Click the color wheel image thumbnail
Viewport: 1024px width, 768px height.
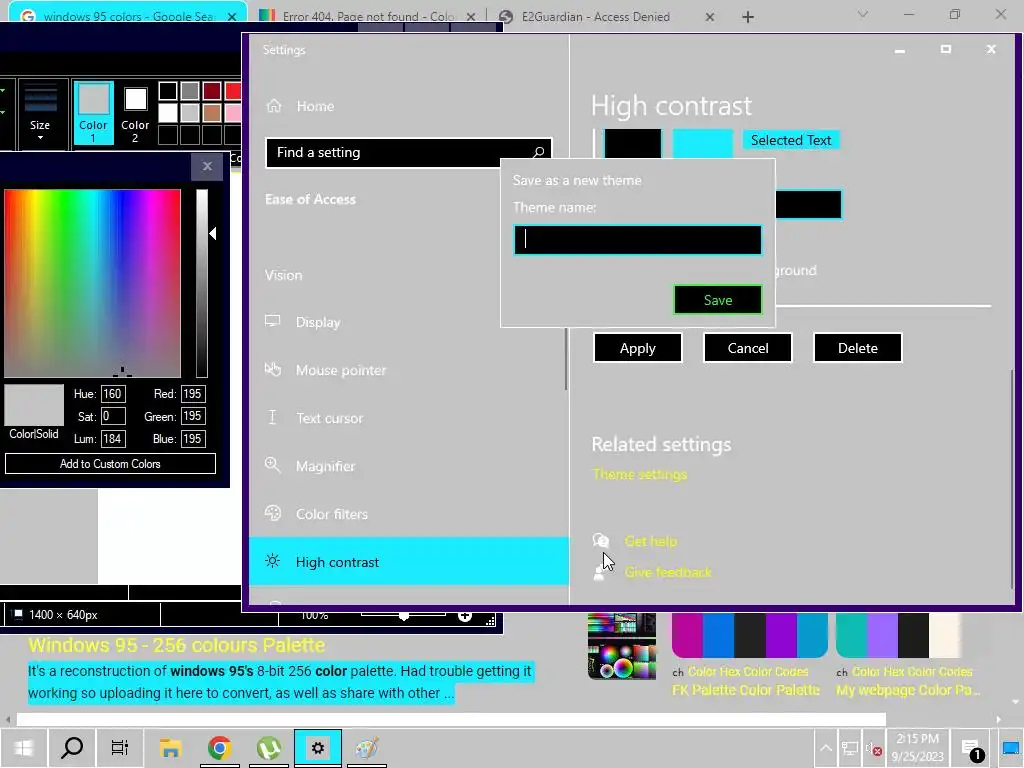point(622,647)
